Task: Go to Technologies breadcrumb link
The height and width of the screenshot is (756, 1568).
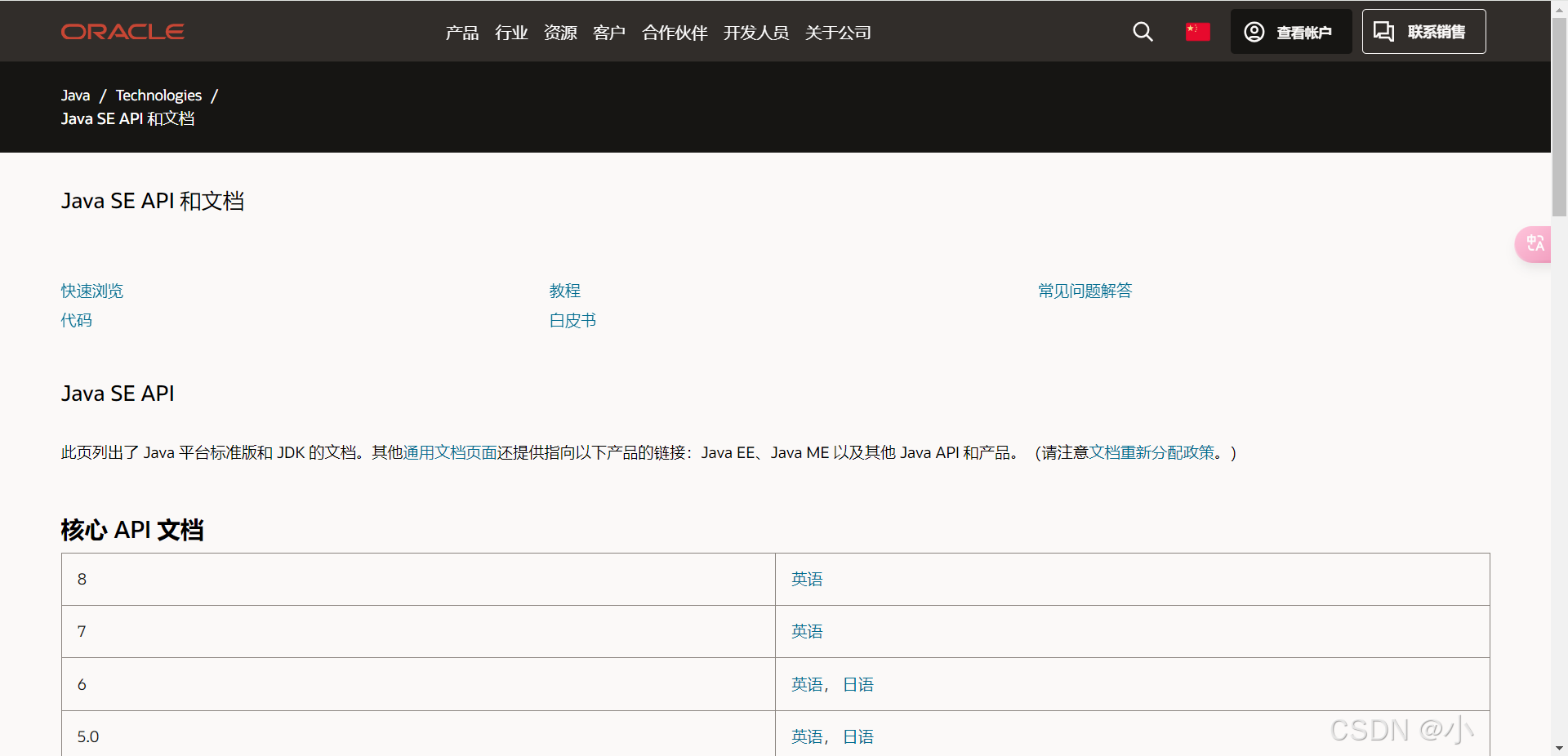Action: tap(158, 96)
